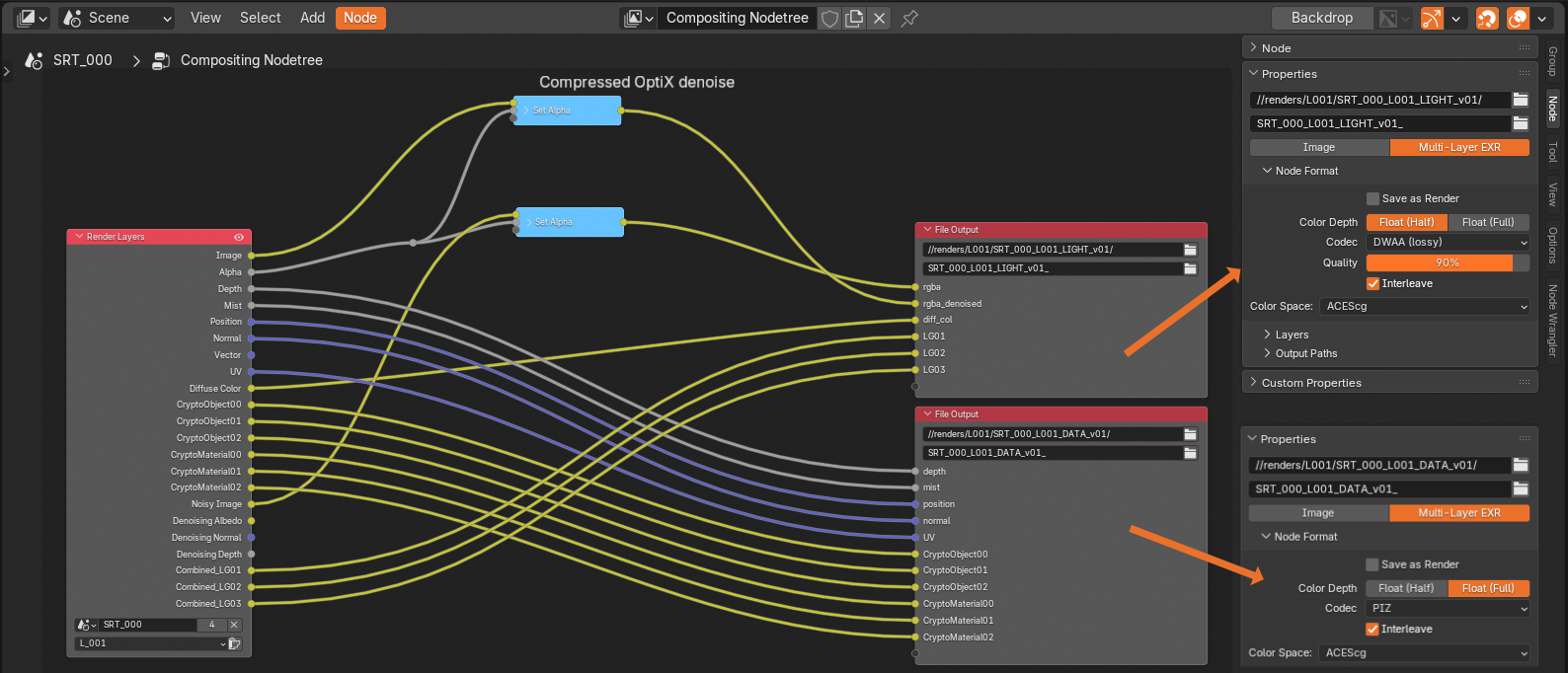Uncheck Interleave in the DATA properties

pos(1372,629)
